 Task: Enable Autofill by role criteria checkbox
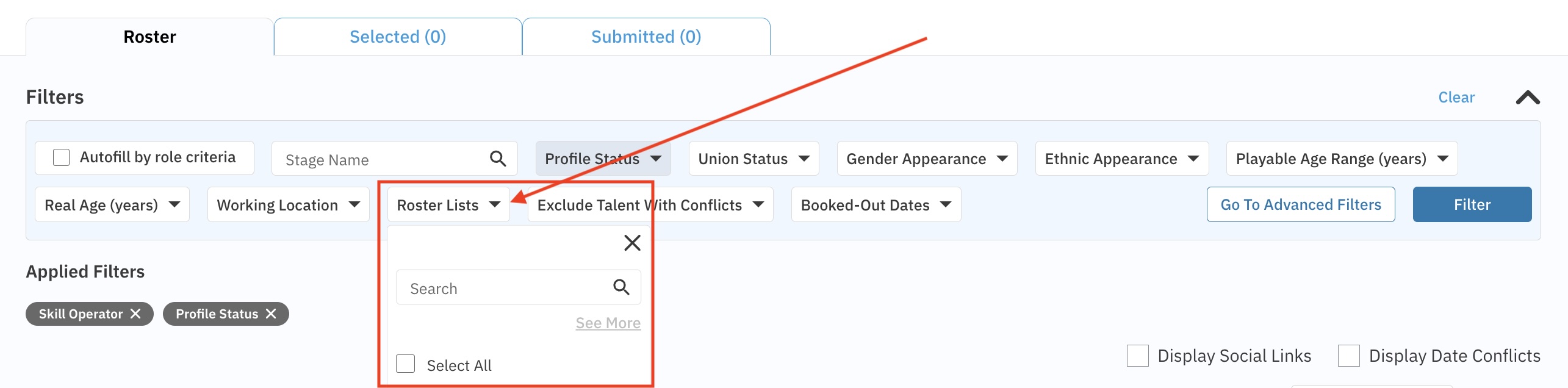[62, 157]
